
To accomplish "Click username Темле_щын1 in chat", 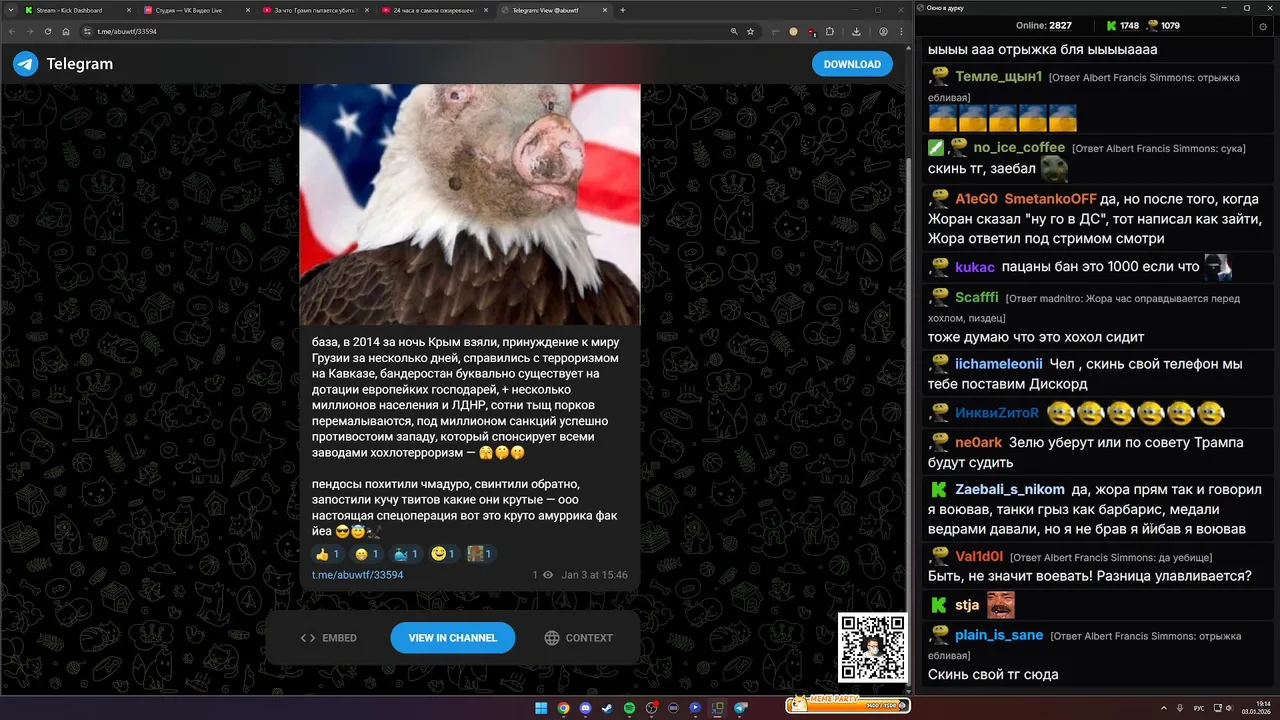I will coord(999,76).
